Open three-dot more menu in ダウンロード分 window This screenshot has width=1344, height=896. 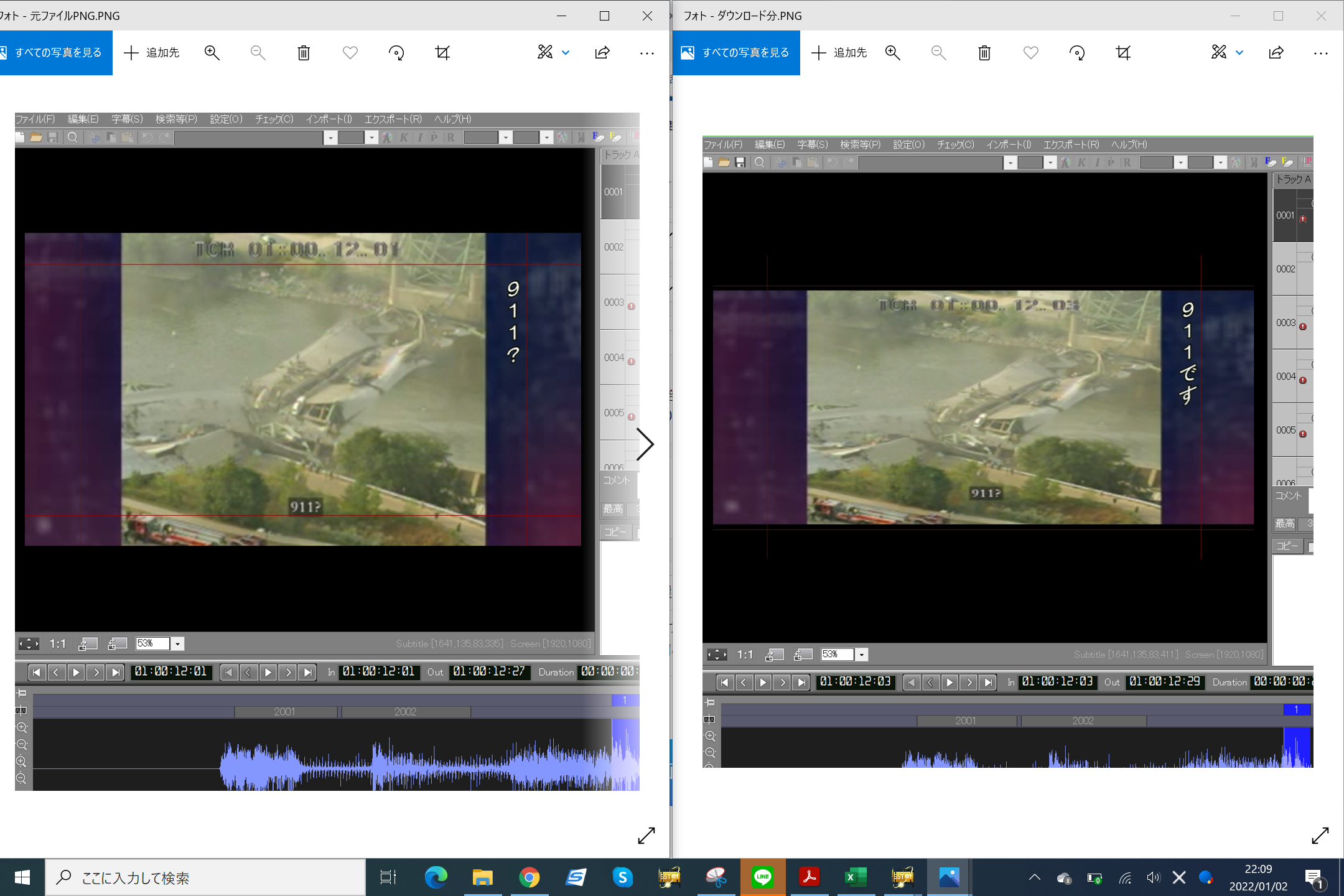click(1320, 53)
